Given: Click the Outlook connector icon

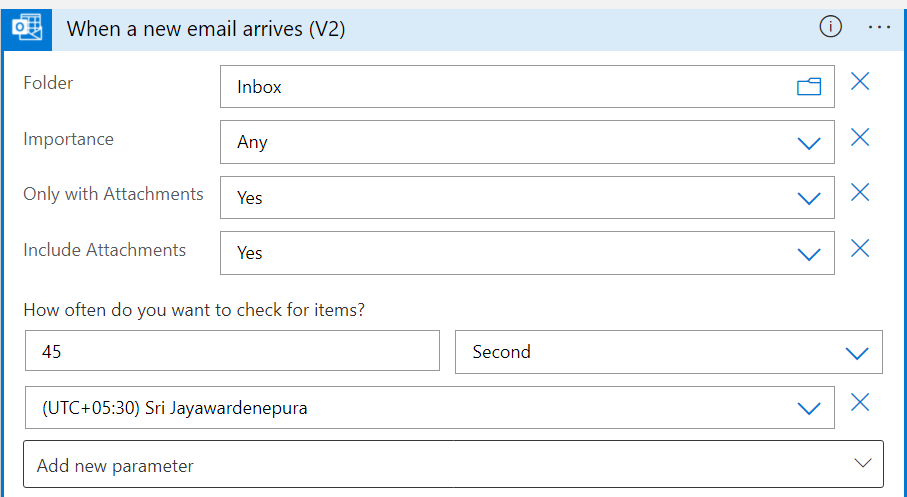Looking at the screenshot, I should pyautogui.click(x=26, y=28).
